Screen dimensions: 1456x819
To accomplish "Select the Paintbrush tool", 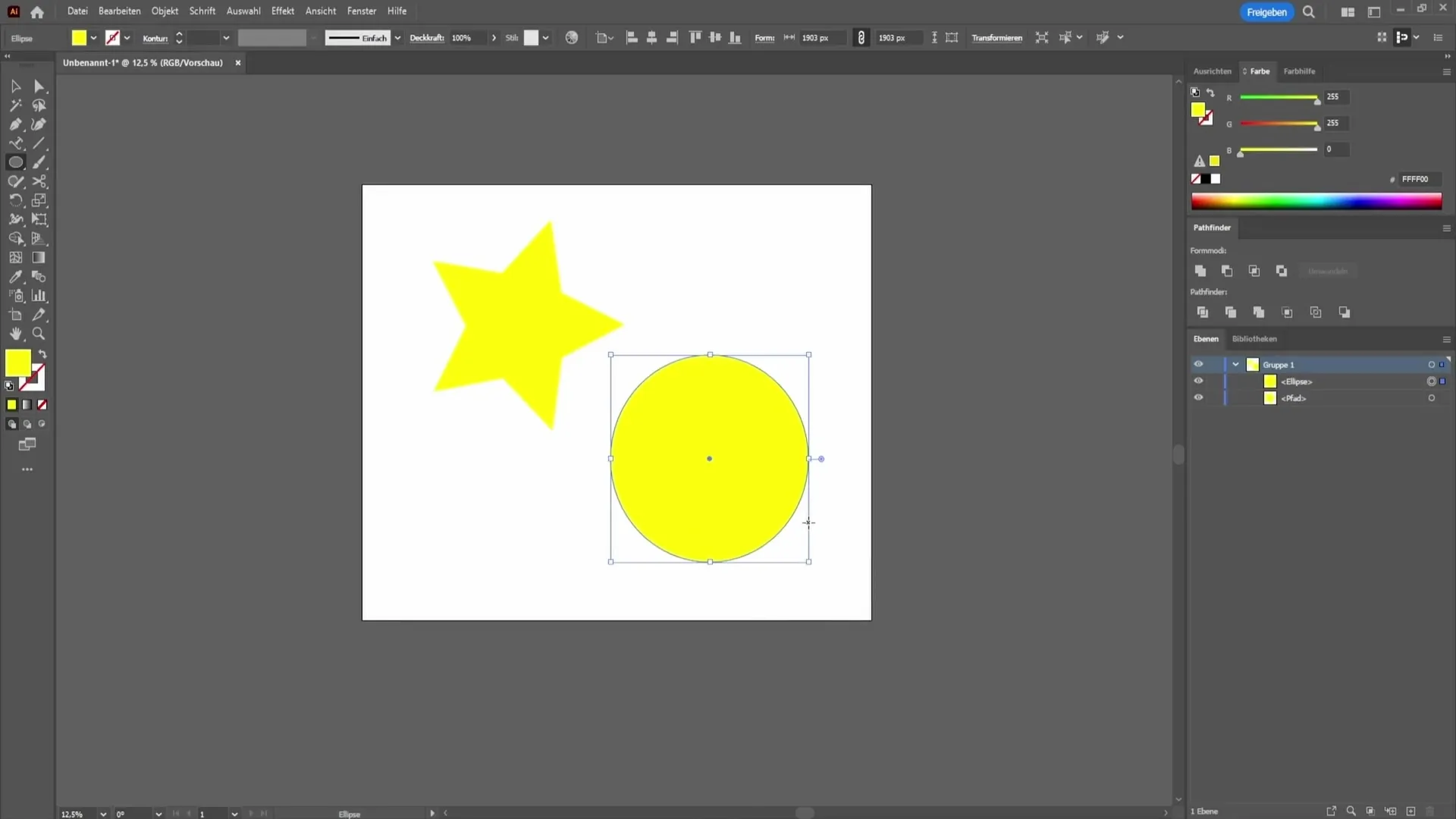I will click(39, 162).
